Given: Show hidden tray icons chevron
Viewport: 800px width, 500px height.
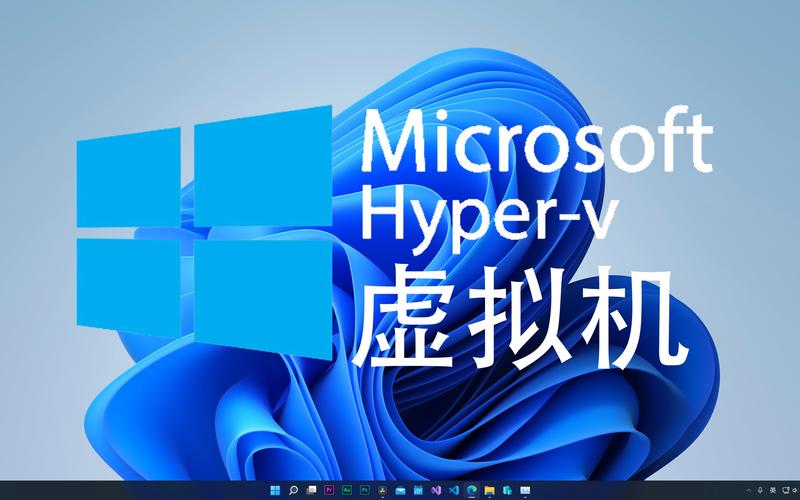Looking at the screenshot, I should click(x=748, y=490).
